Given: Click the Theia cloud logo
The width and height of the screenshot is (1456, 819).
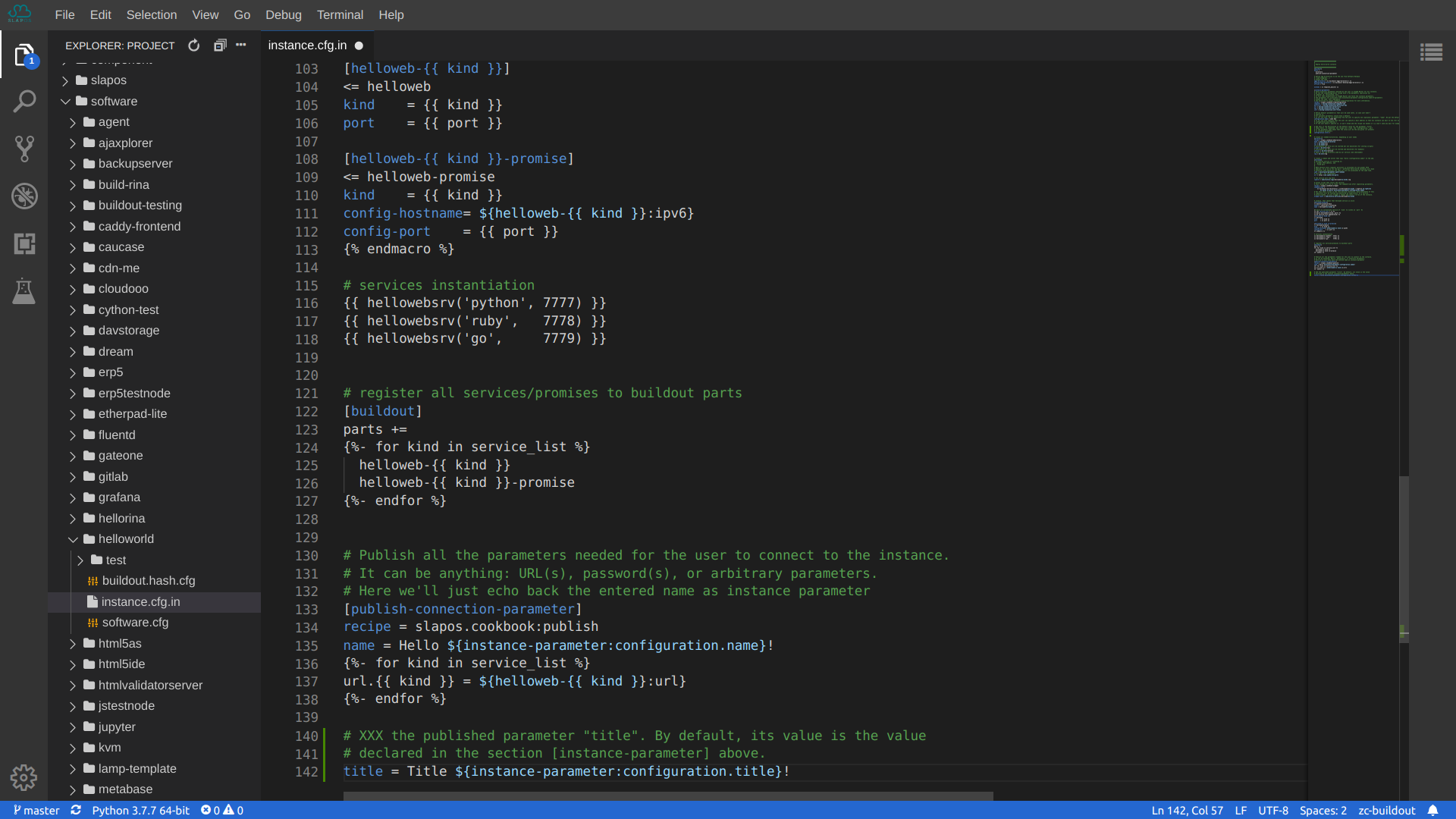Looking at the screenshot, I should tap(20, 14).
